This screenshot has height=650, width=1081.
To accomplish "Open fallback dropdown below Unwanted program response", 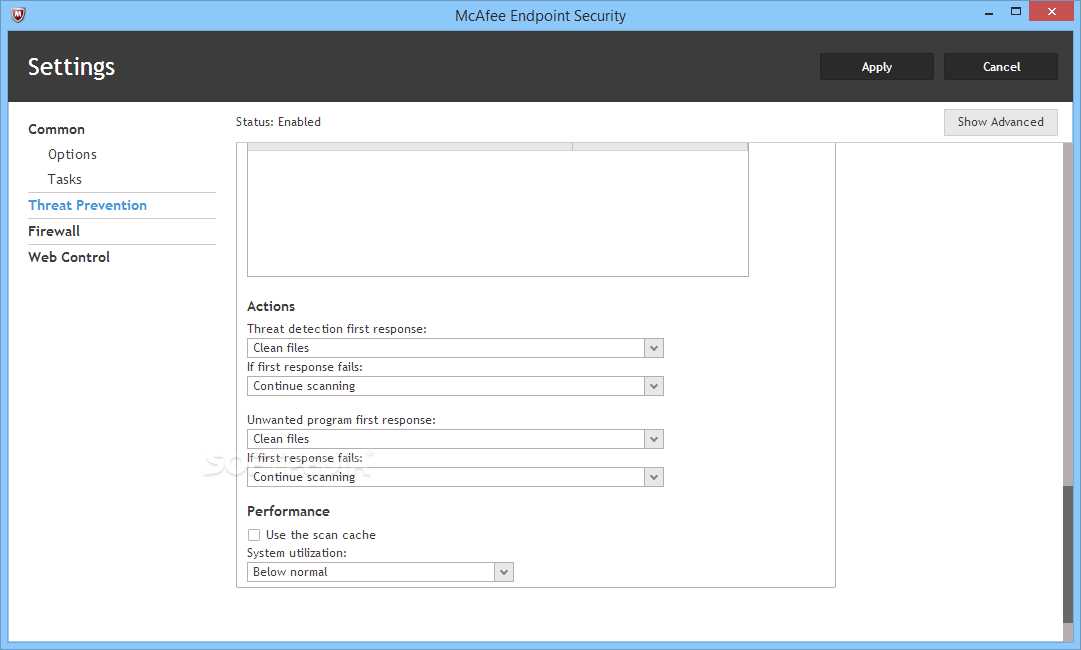I will click(455, 477).
